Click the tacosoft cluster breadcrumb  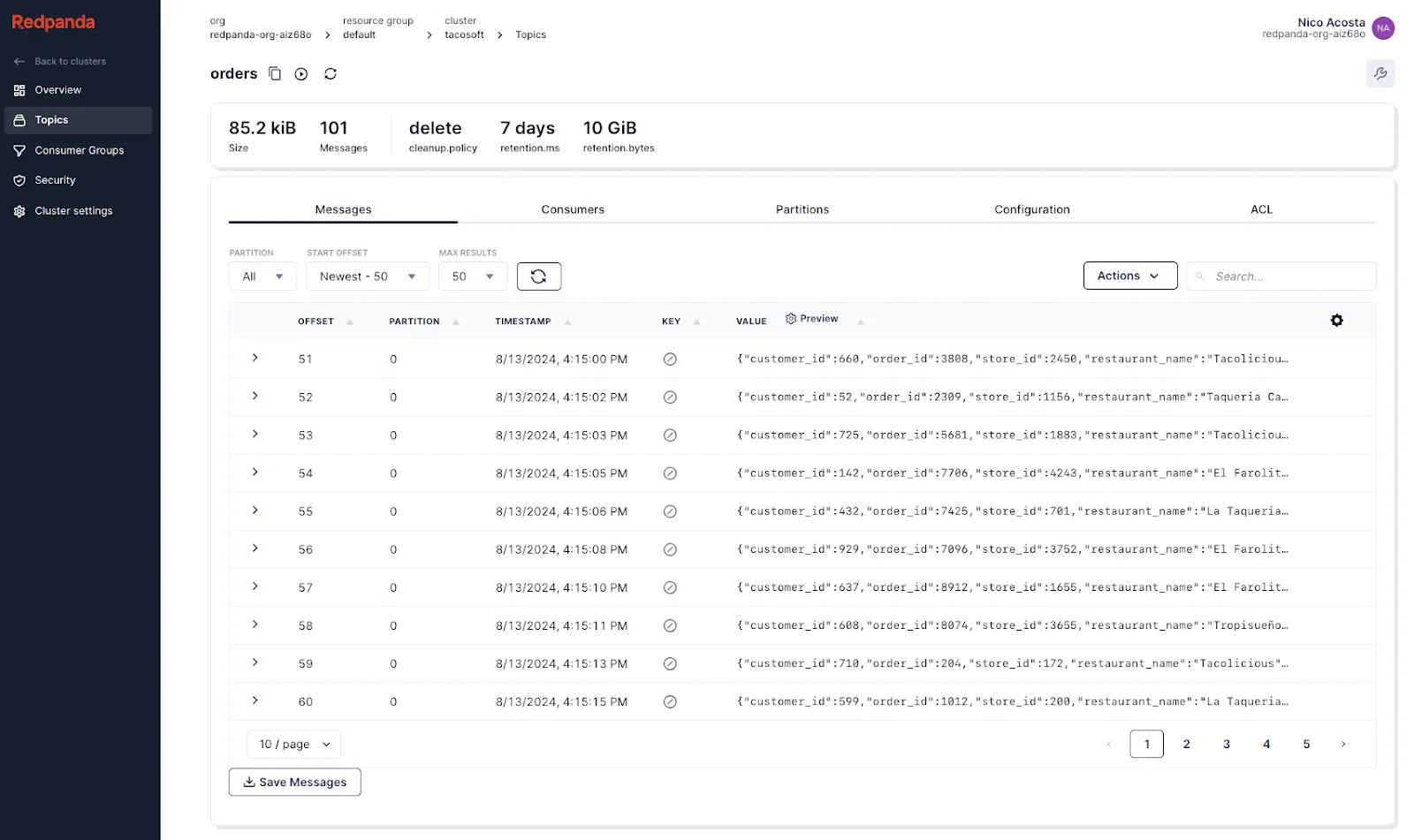tap(464, 34)
